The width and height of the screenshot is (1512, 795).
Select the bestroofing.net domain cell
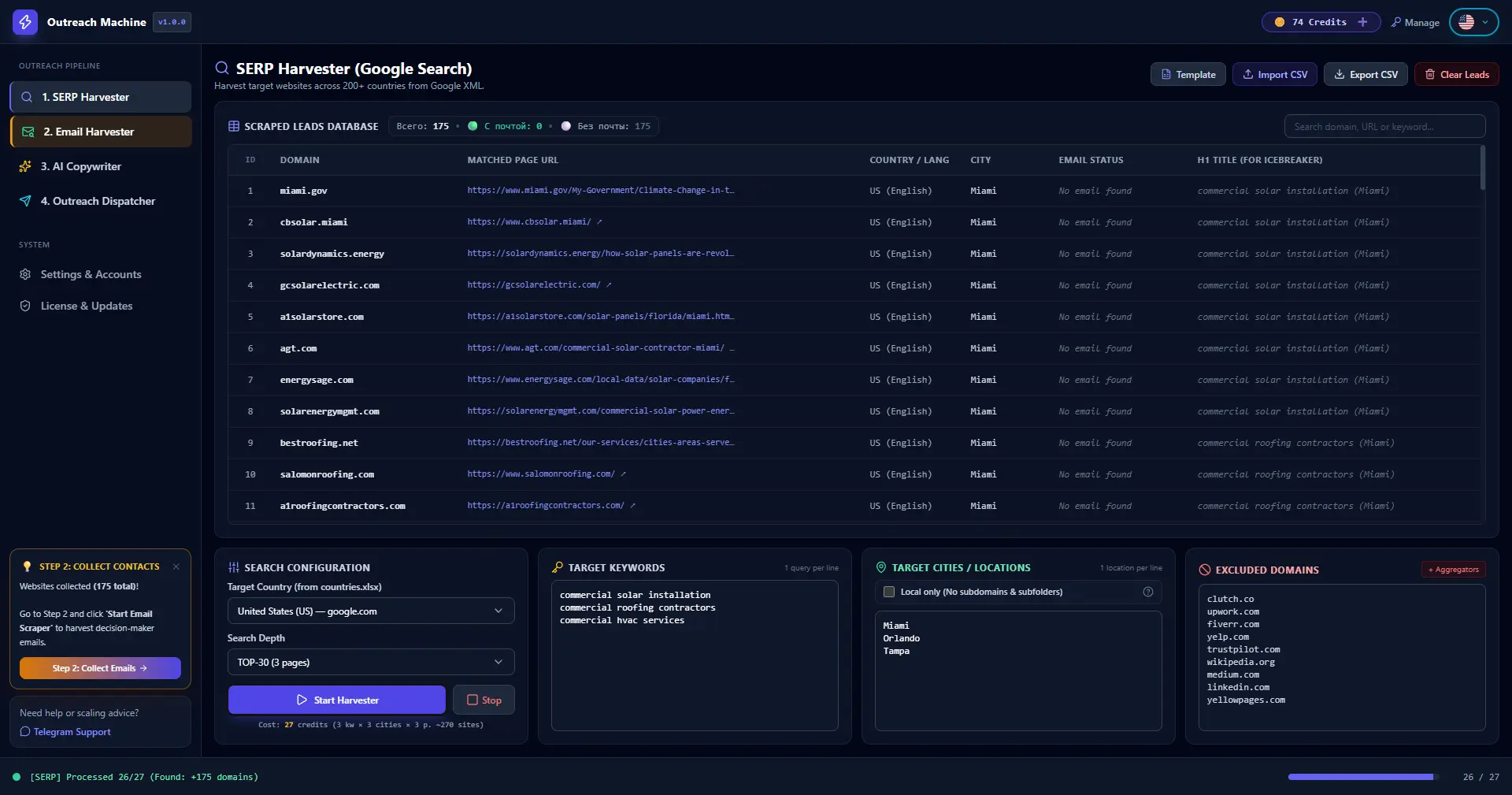(x=319, y=443)
